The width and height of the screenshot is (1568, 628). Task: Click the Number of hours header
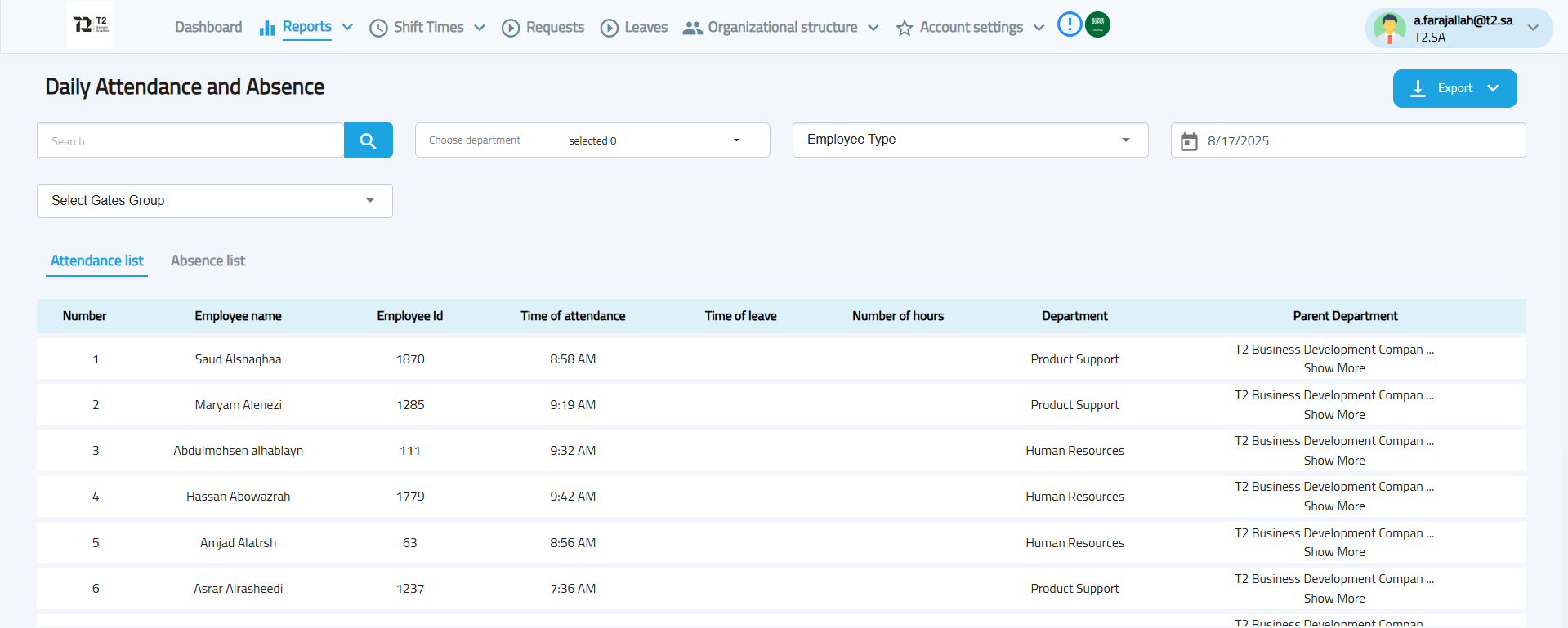tap(898, 316)
